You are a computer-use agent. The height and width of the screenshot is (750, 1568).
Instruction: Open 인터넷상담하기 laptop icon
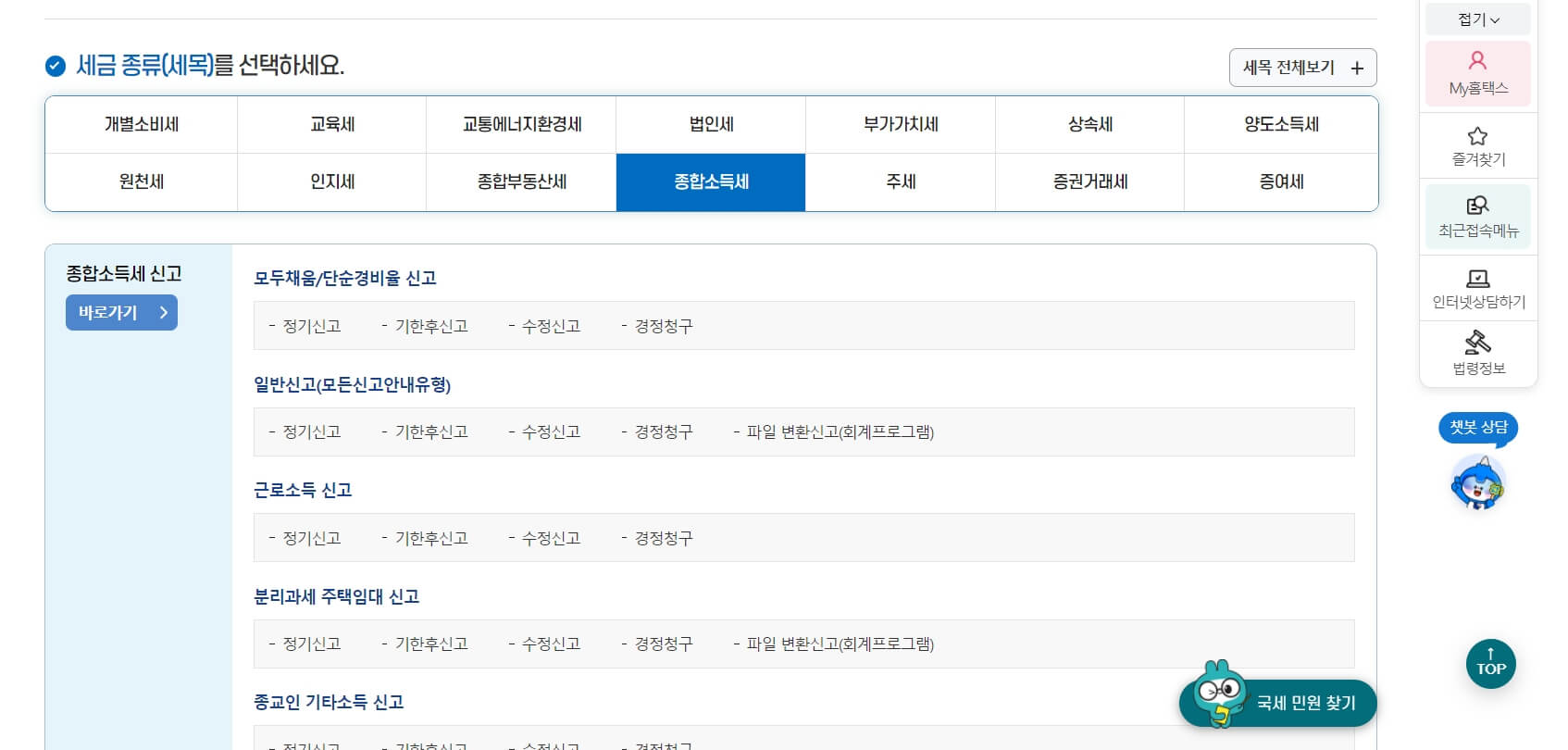[1478, 279]
